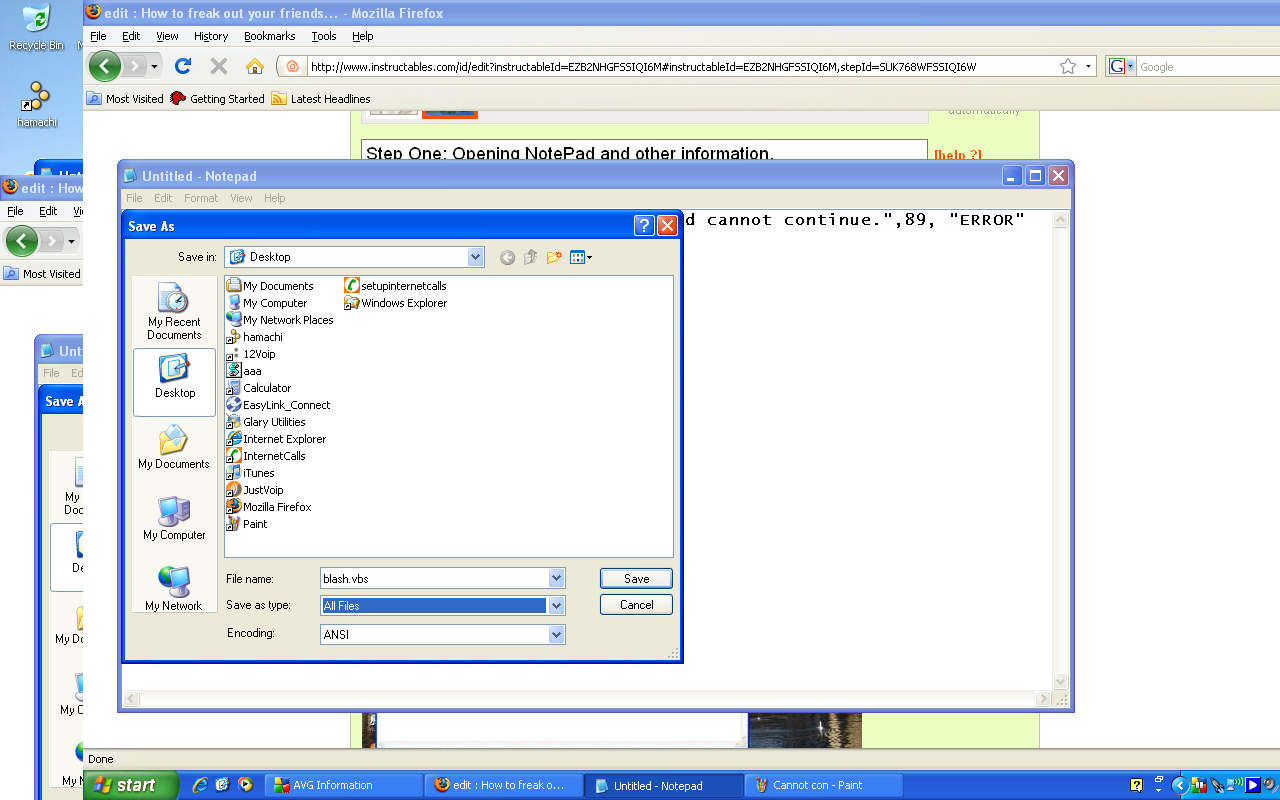This screenshot has width=1280, height=800.
Task: Select EasyLink_Connect in file list
Action: point(278,405)
